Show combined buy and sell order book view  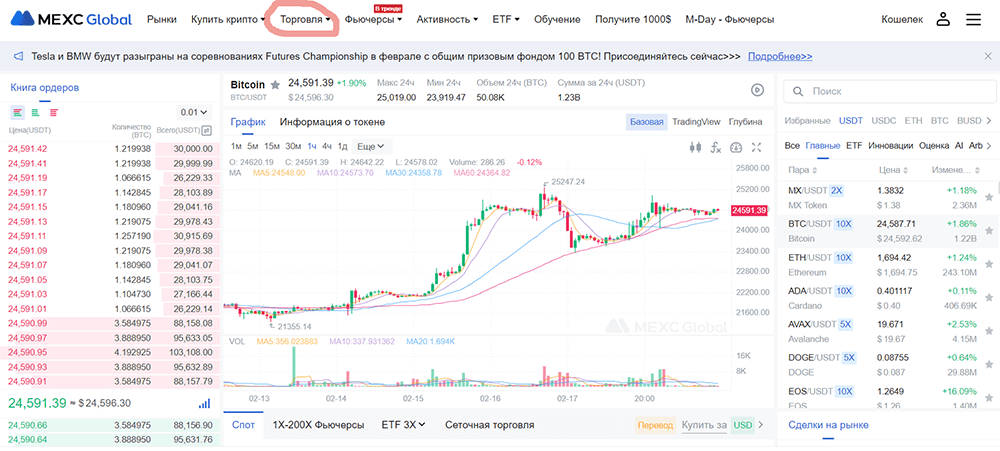point(18,112)
